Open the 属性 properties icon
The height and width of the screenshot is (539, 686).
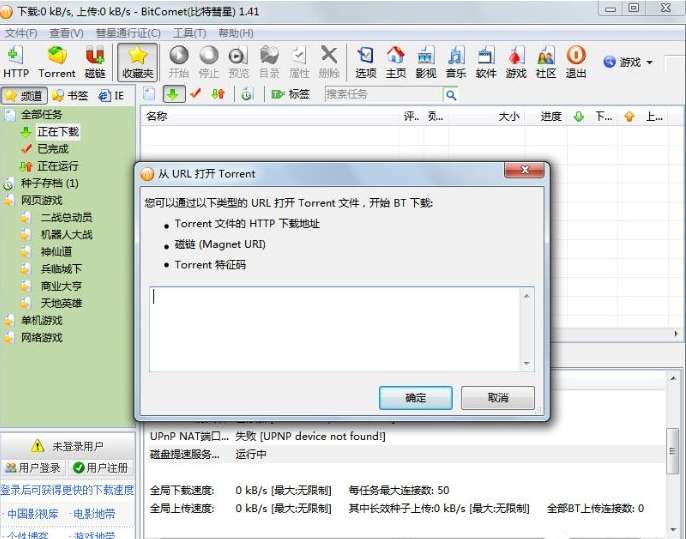click(x=299, y=62)
